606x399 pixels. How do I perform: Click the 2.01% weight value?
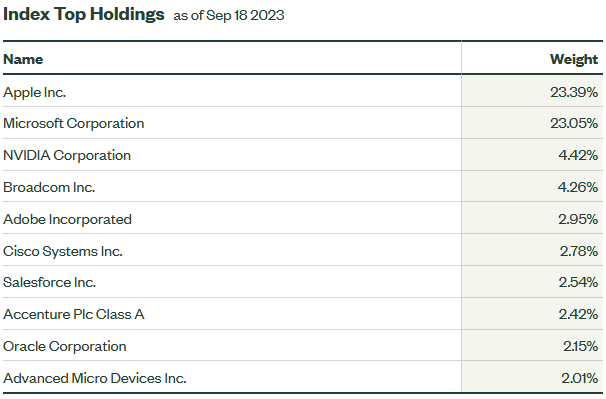[x=579, y=378]
